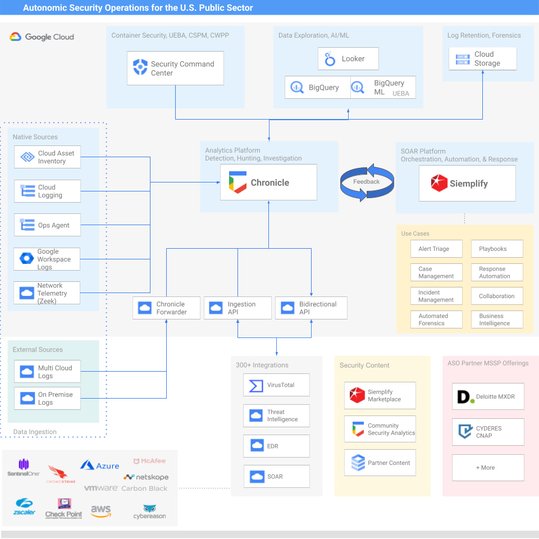
Task: Click the Threat Intelligence cloud icon
Action: (256, 416)
